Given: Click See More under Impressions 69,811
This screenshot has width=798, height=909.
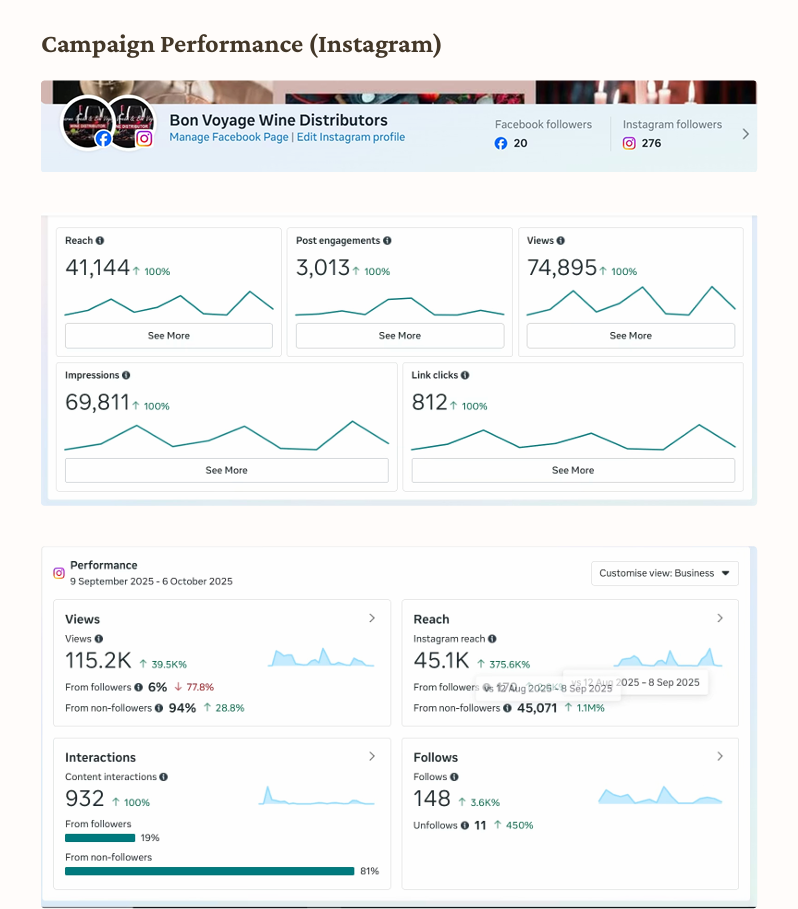Looking at the screenshot, I should coord(227,470).
